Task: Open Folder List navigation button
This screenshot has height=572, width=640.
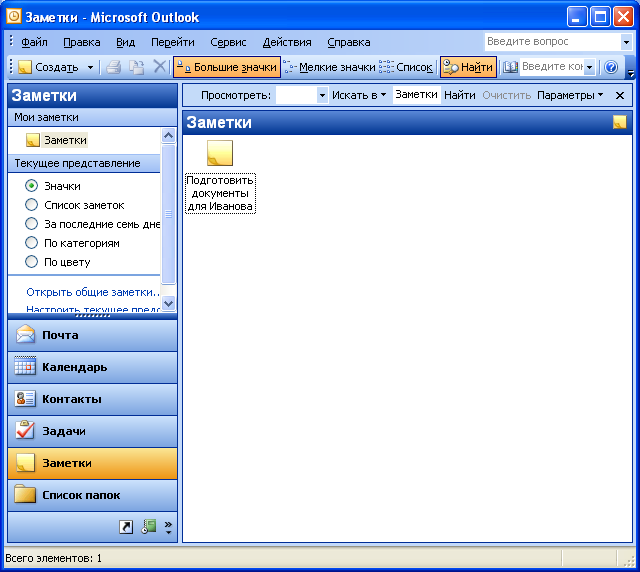Action: (92, 495)
